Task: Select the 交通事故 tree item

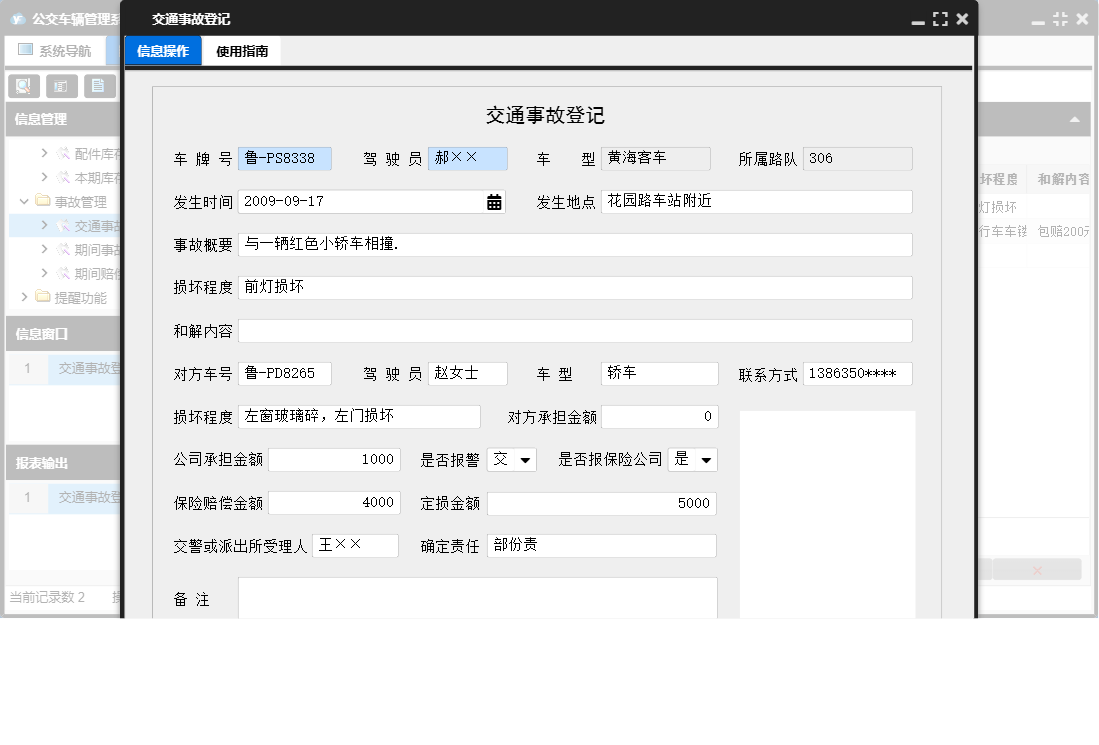Action: (x=97, y=226)
